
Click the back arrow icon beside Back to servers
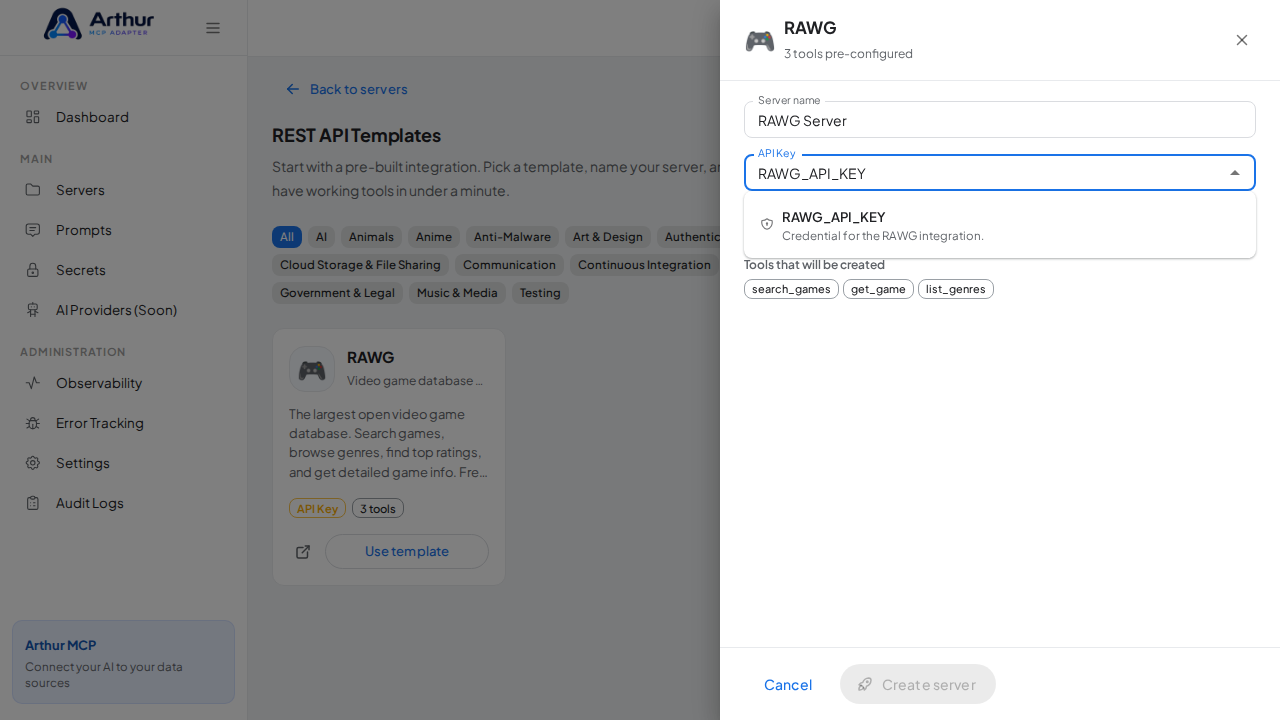point(293,89)
